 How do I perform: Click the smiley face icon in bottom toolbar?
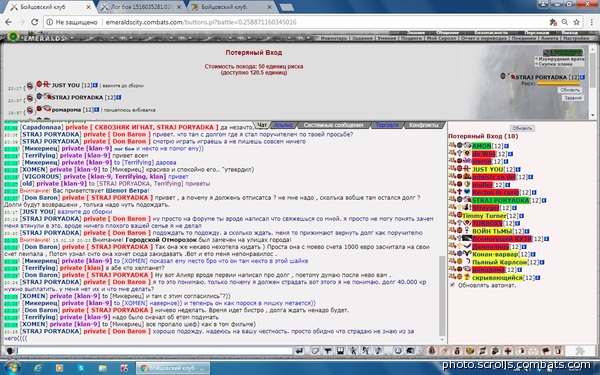[x=470, y=350]
